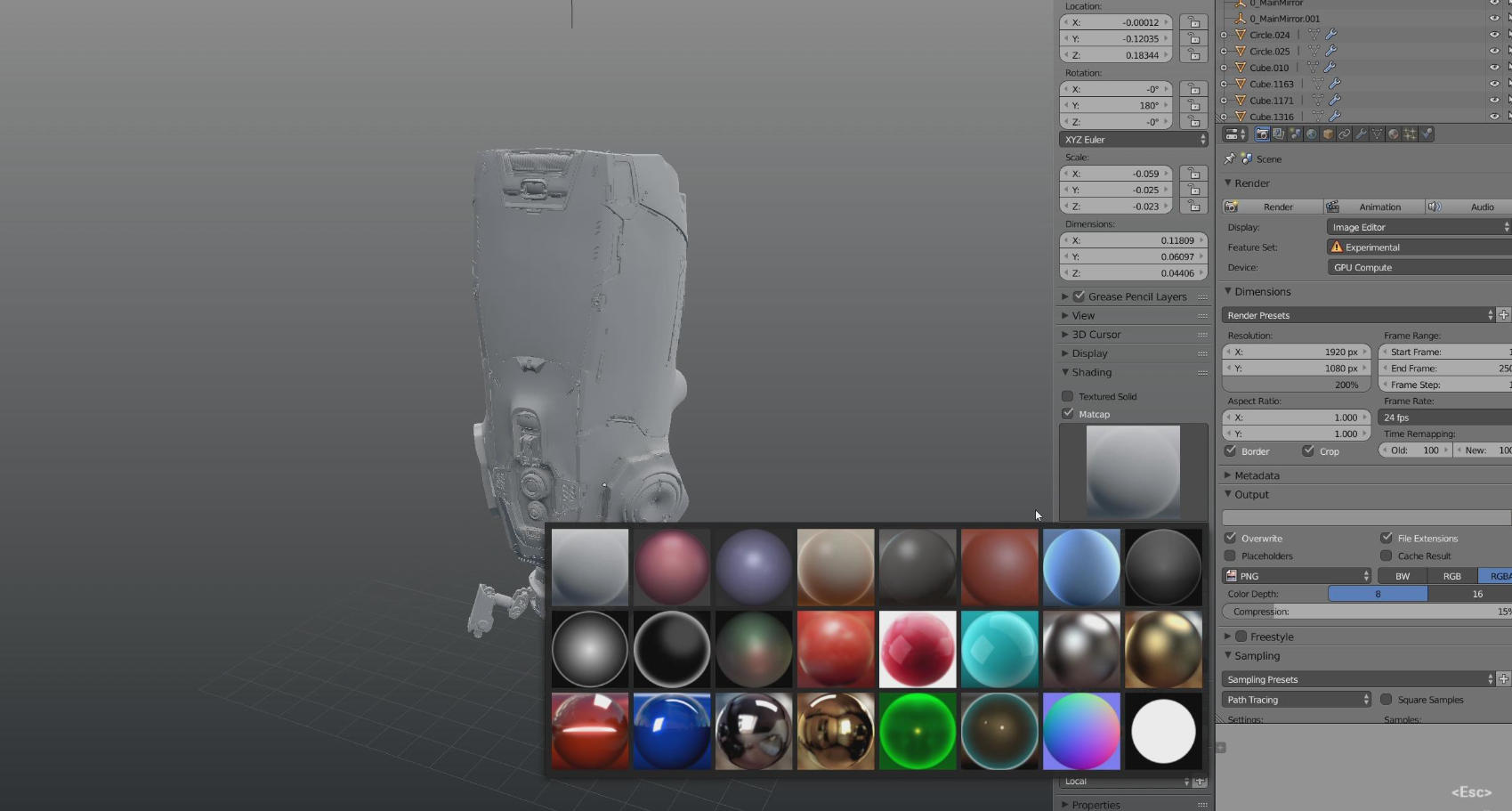The width and height of the screenshot is (1512, 811).
Task: Open the PNG file format dropdown
Action: pyautogui.click(x=1297, y=576)
